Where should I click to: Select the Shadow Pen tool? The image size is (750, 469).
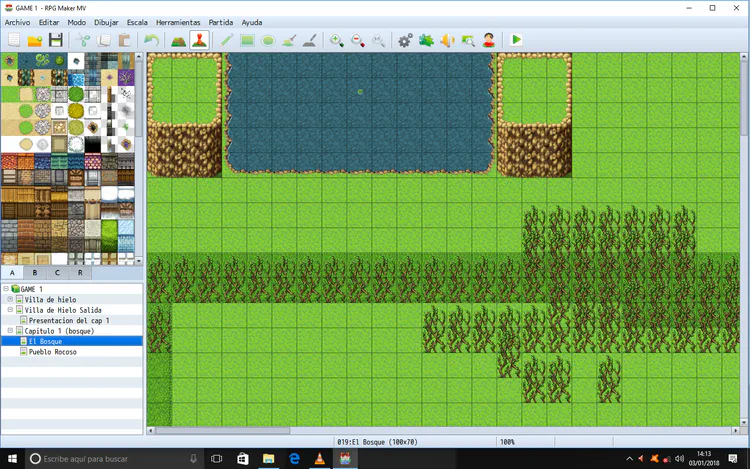310,40
